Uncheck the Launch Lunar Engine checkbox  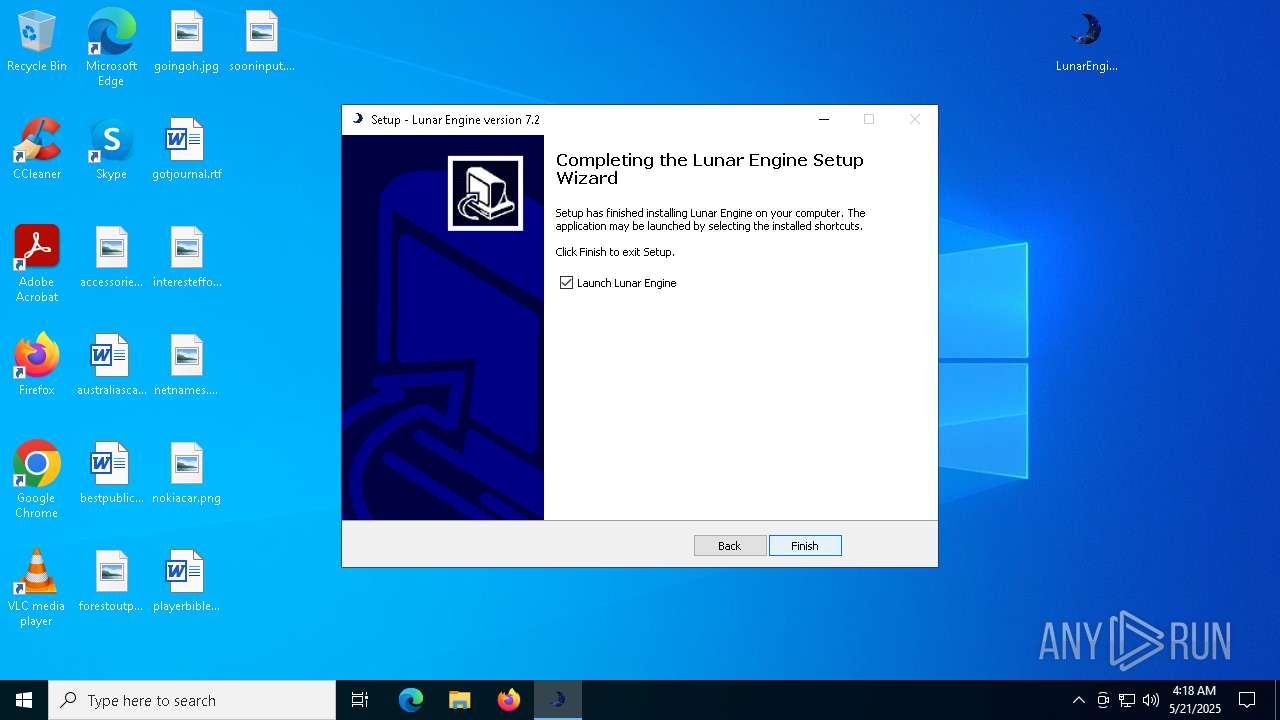(x=567, y=283)
